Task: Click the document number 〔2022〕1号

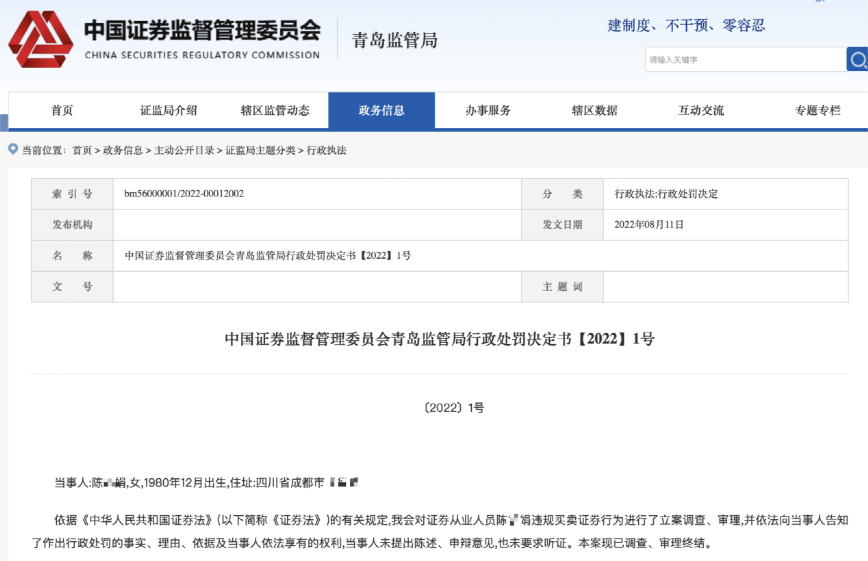Action: click(x=453, y=408)
